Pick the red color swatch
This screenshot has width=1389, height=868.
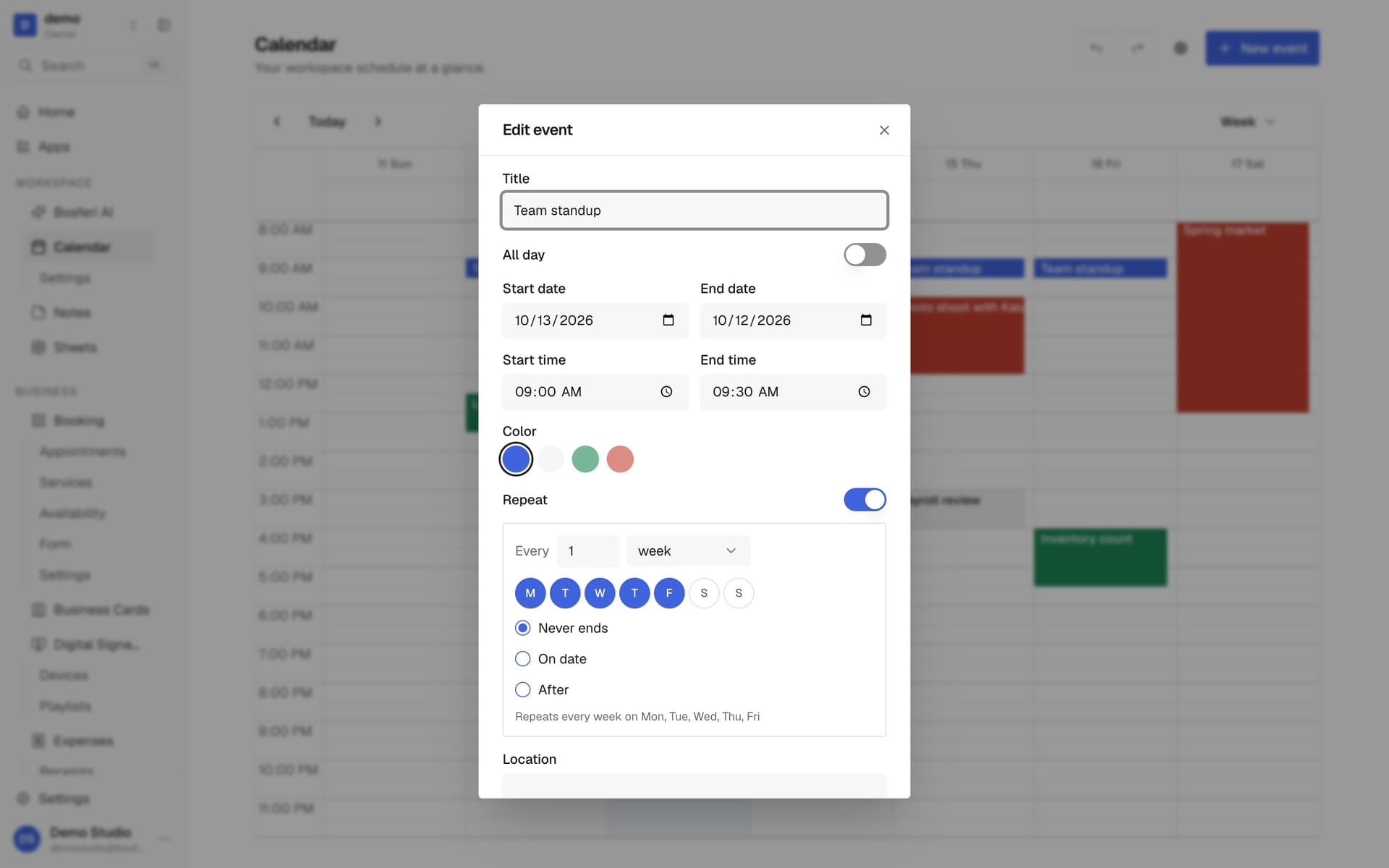pyautogui.click(x=620, y=459)
